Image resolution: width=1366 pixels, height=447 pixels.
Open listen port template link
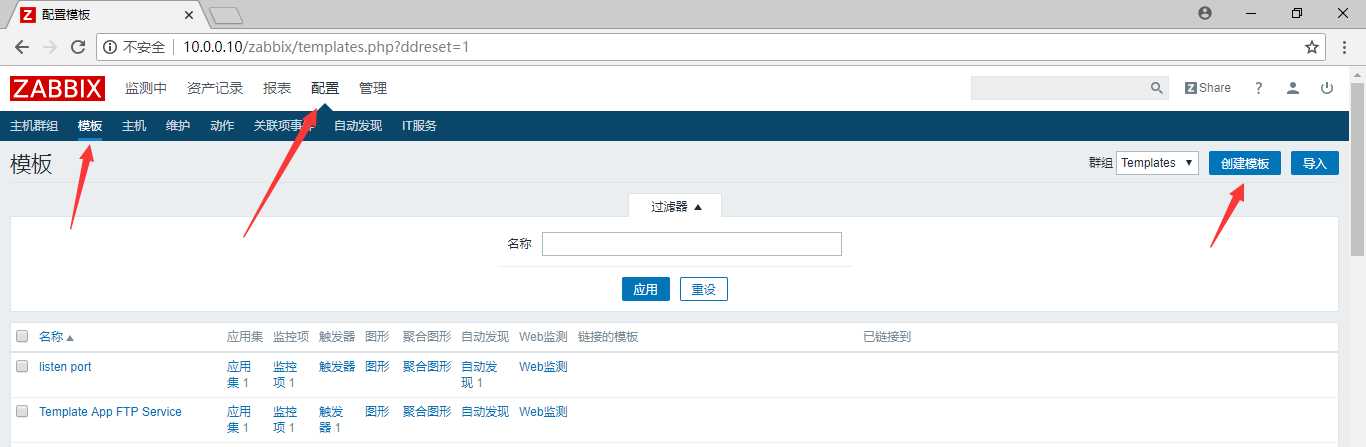[x=65, y=367]
